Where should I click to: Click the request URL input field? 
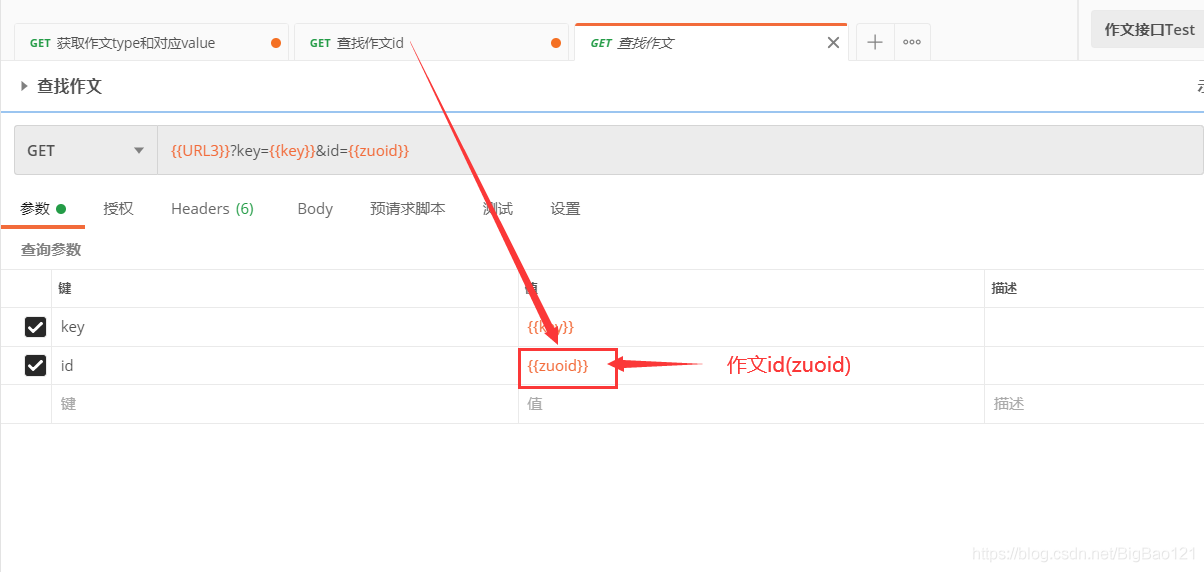click(680, 150)
